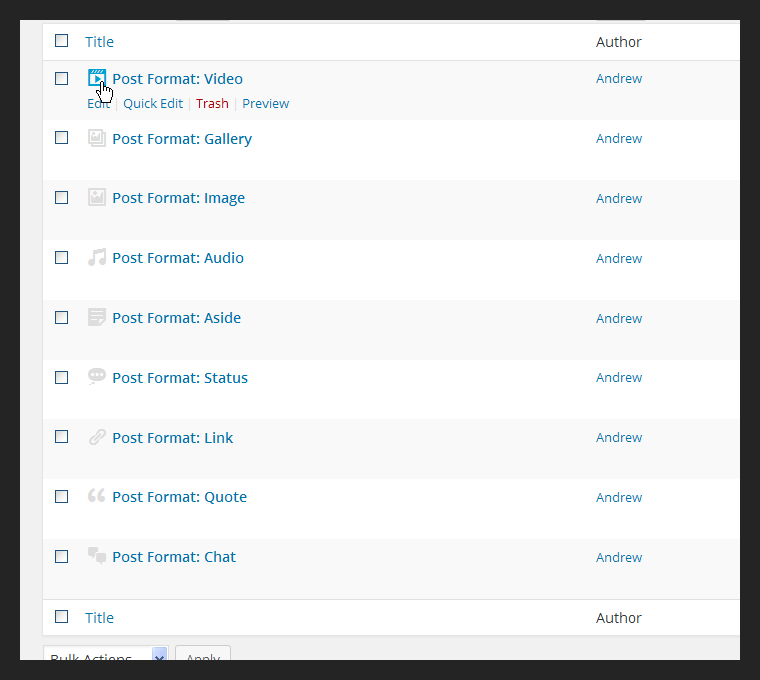Click the Status speech bubble icon

pos(97,377)
